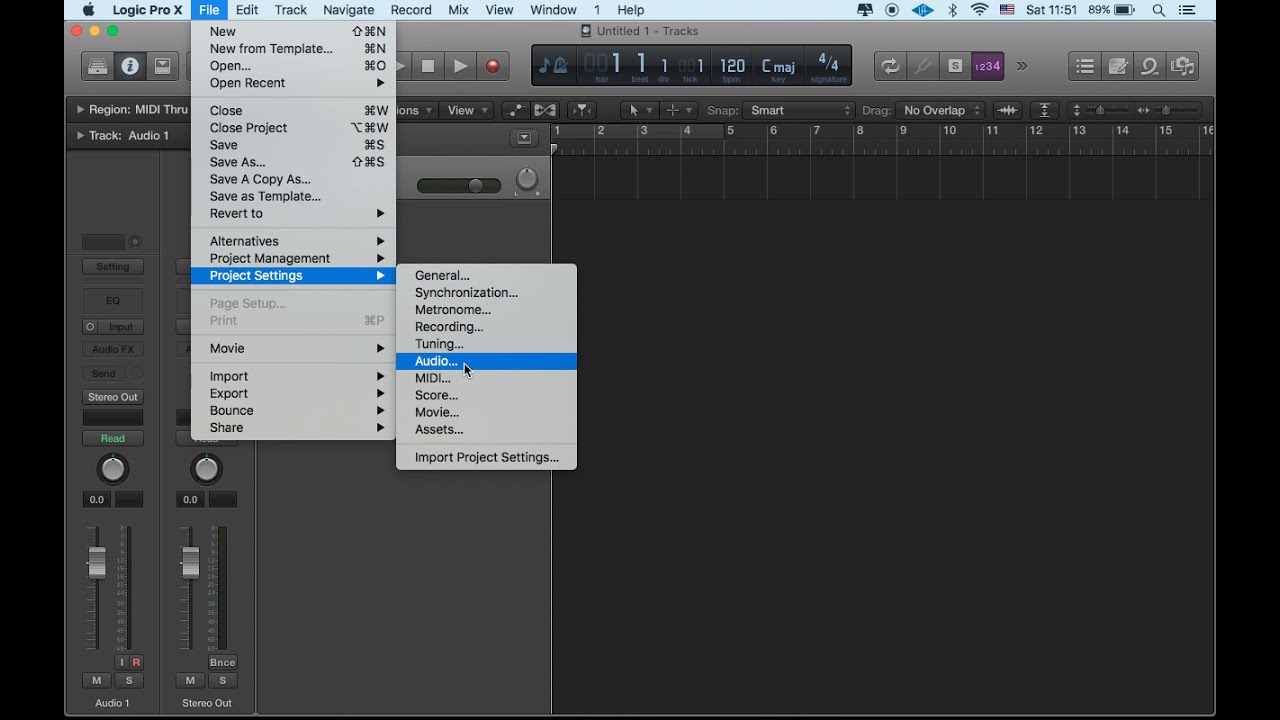Toggle the Inspector info button

click(x=130, y=67)
